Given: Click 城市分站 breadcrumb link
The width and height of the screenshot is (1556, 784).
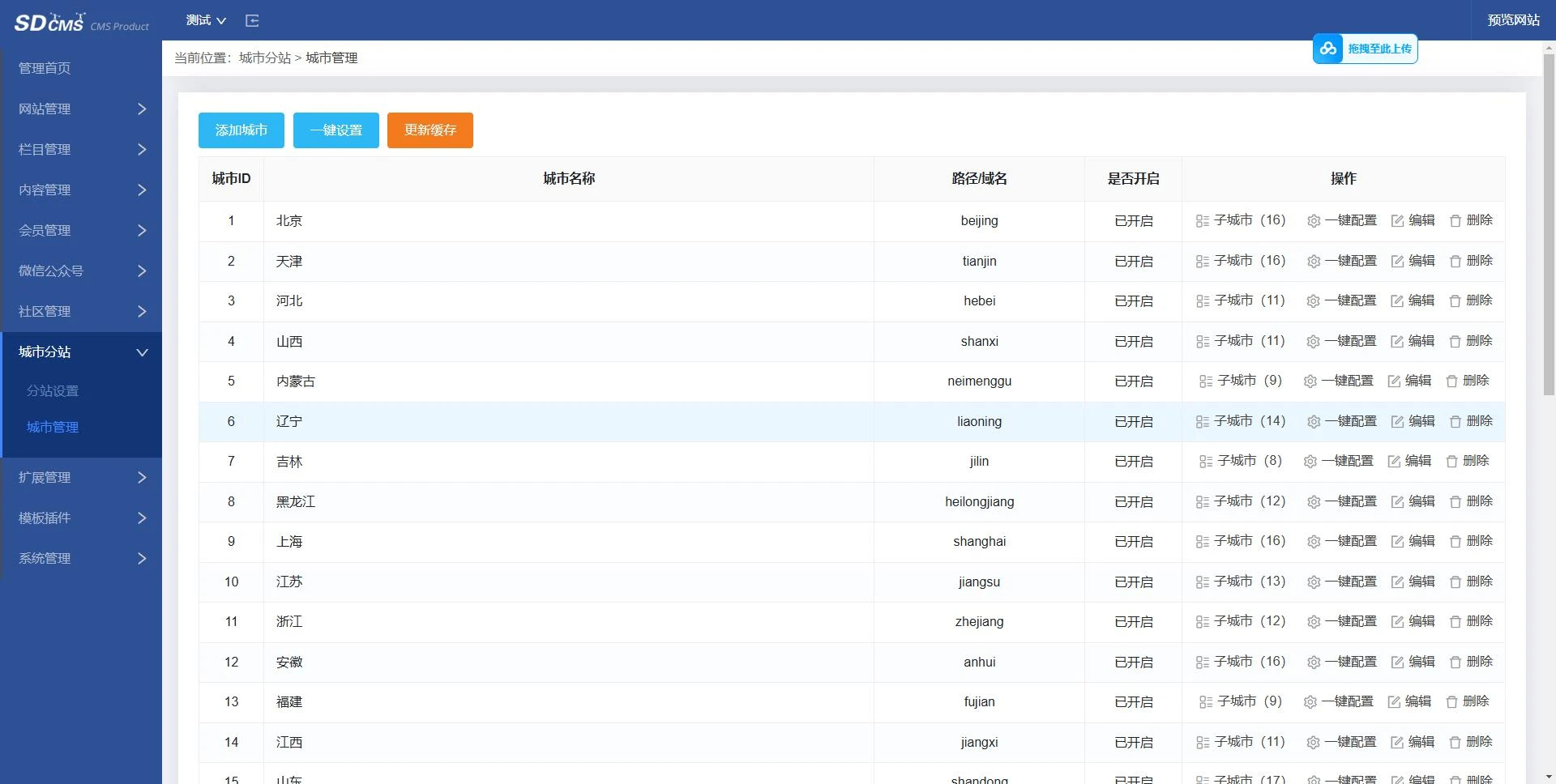Looking at the screenshot, I should click(265, 58).
